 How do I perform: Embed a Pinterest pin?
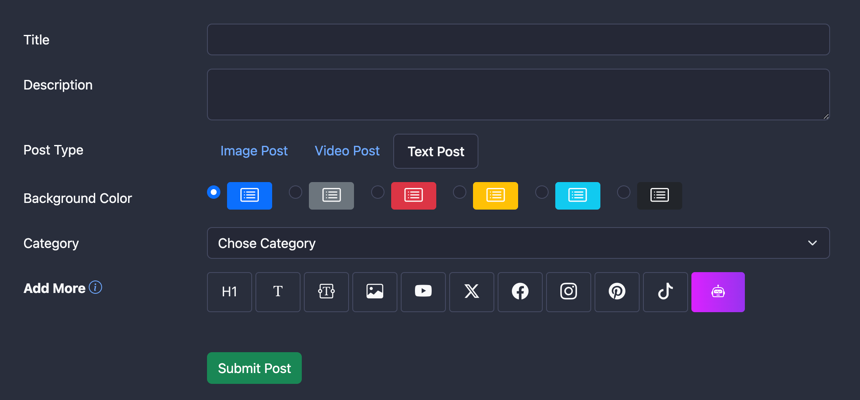[x=617, y=292]
